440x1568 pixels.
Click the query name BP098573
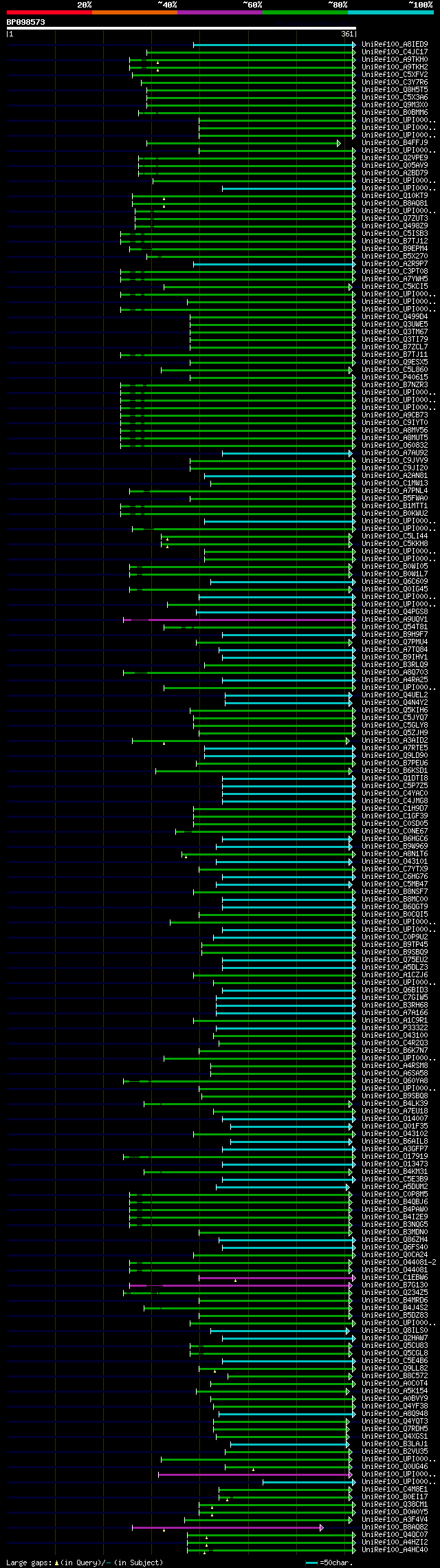26,22
